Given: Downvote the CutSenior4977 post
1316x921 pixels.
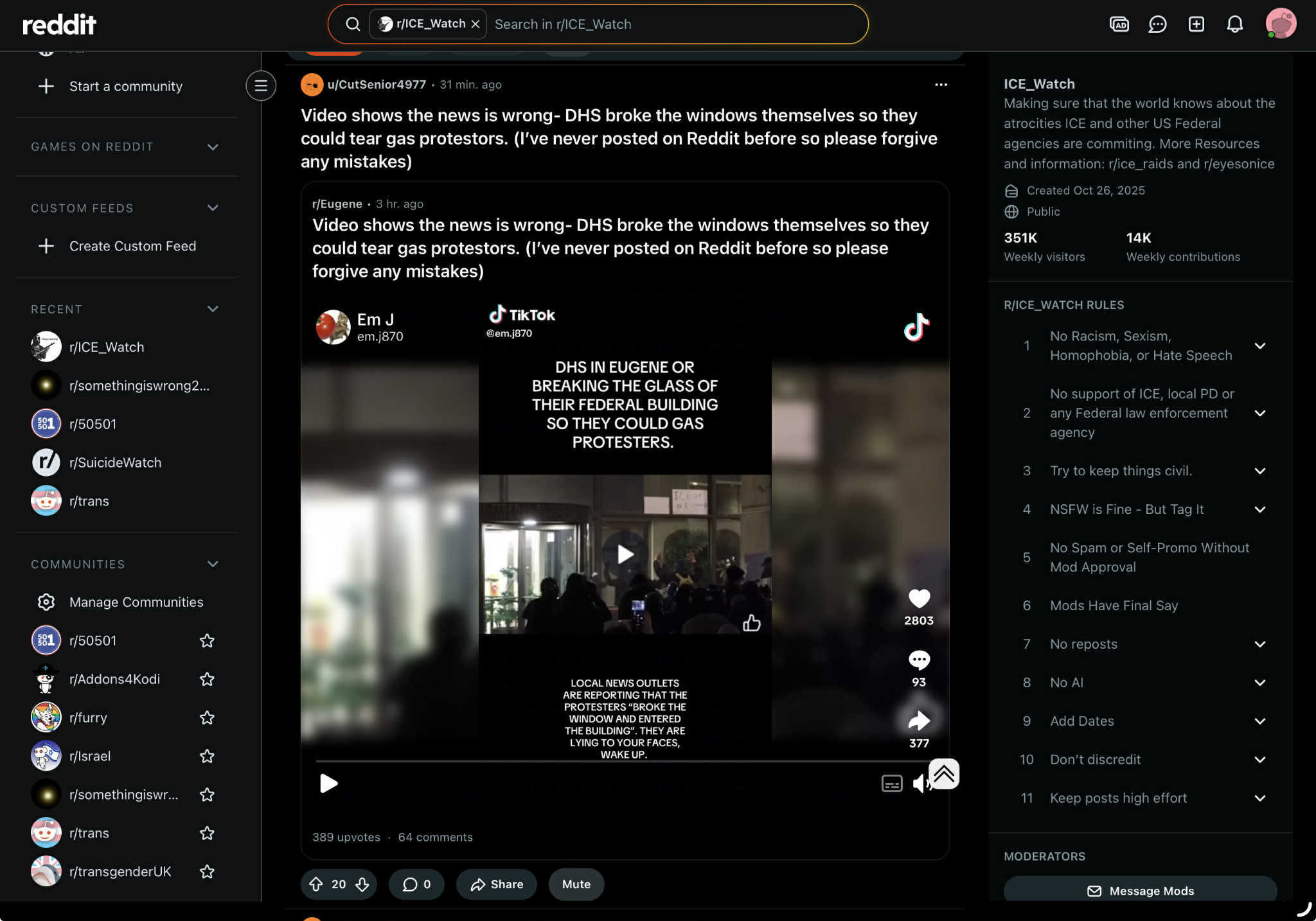Looking at the screenshot, I should [362, 884].
